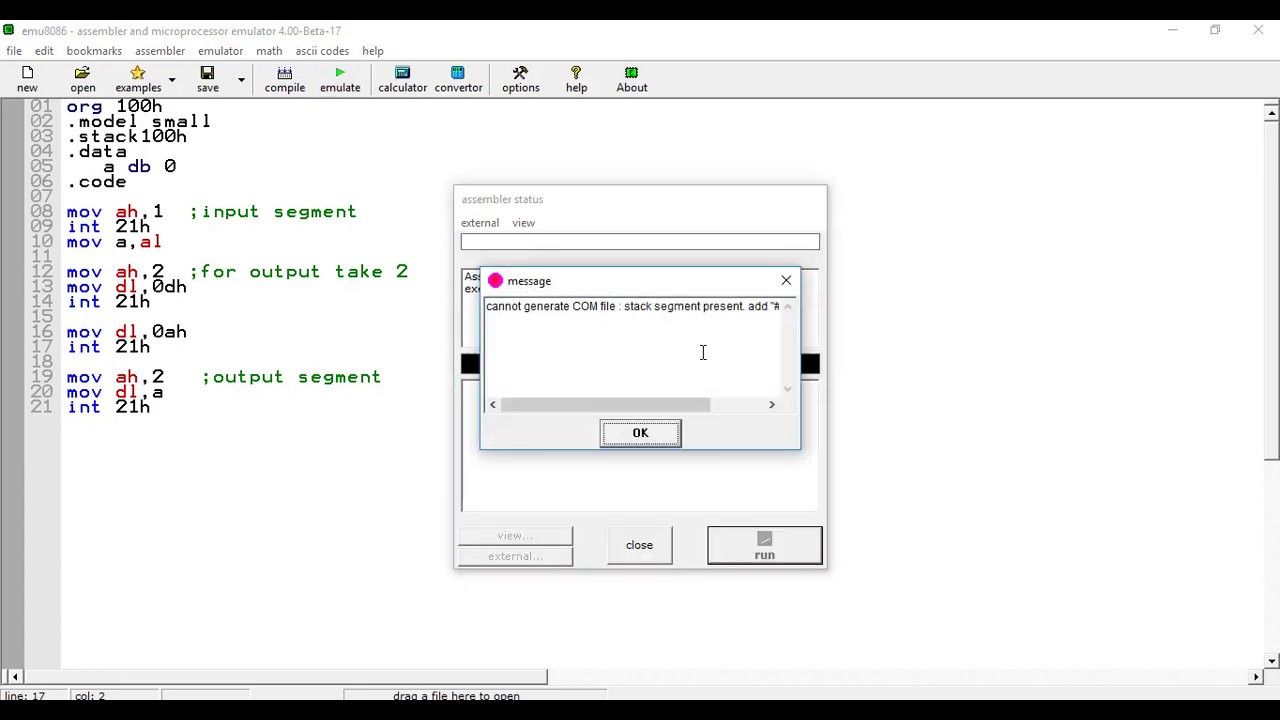
Task: Open the edit menu
Action: click(x=44, y=51)
